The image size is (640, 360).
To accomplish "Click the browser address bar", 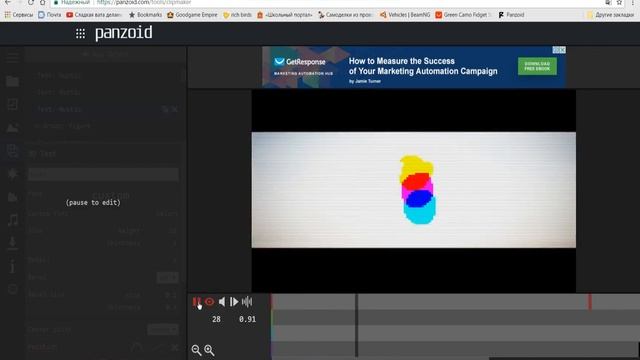I will 327,2.
